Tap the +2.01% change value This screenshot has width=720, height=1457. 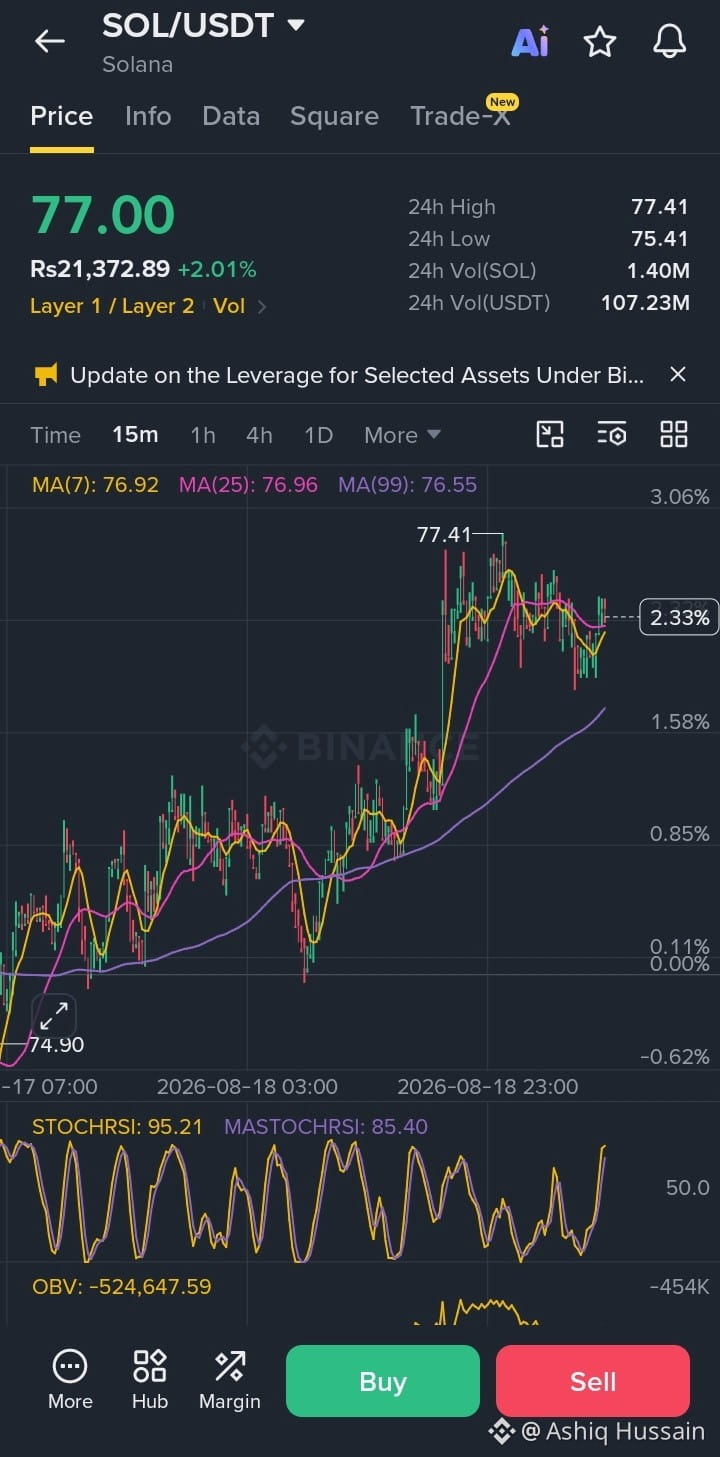click(217, 269)
